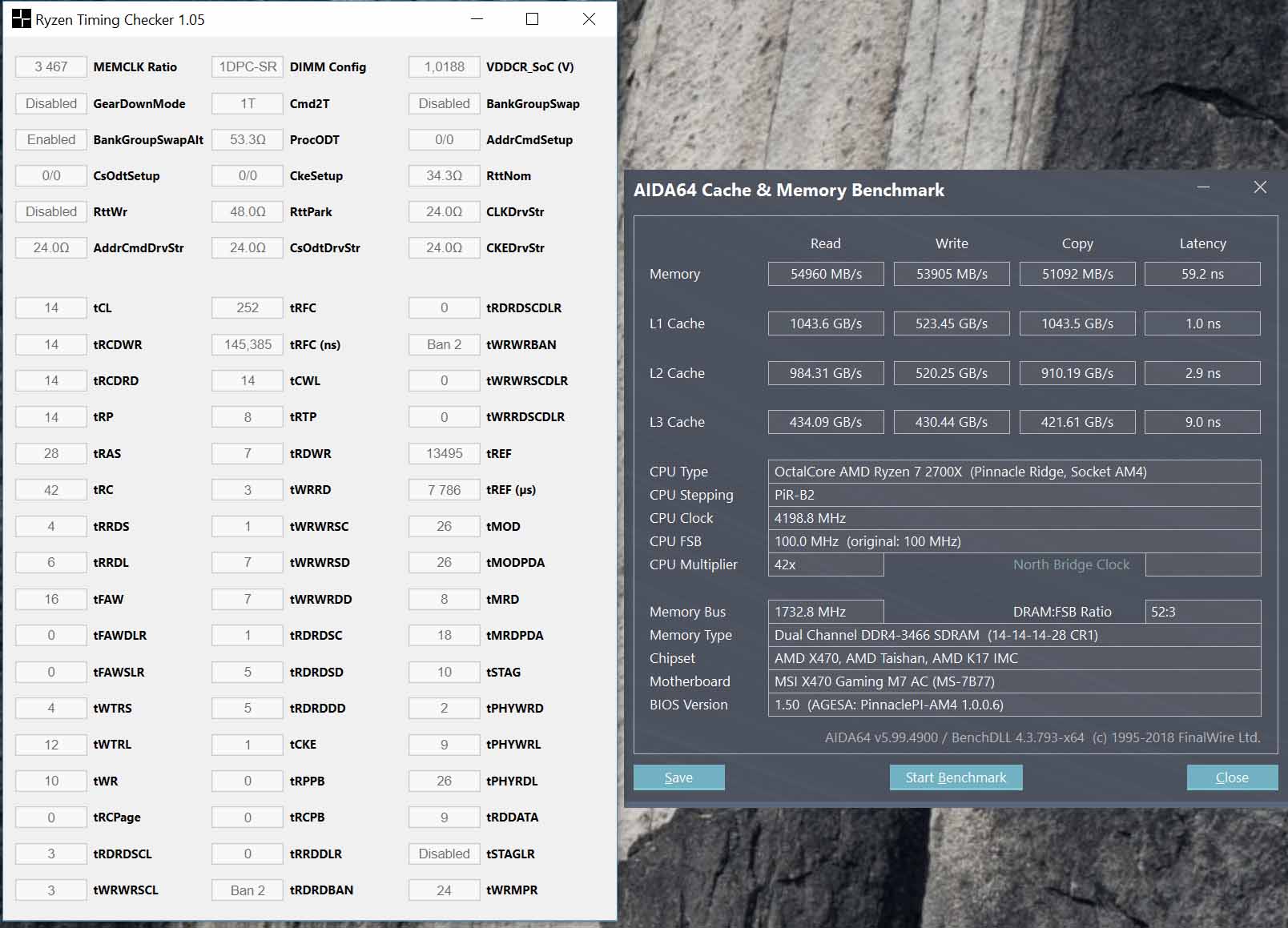
Task: Select the DIMM Config value 1DPC-SR
Action: [x=248, y=67]
